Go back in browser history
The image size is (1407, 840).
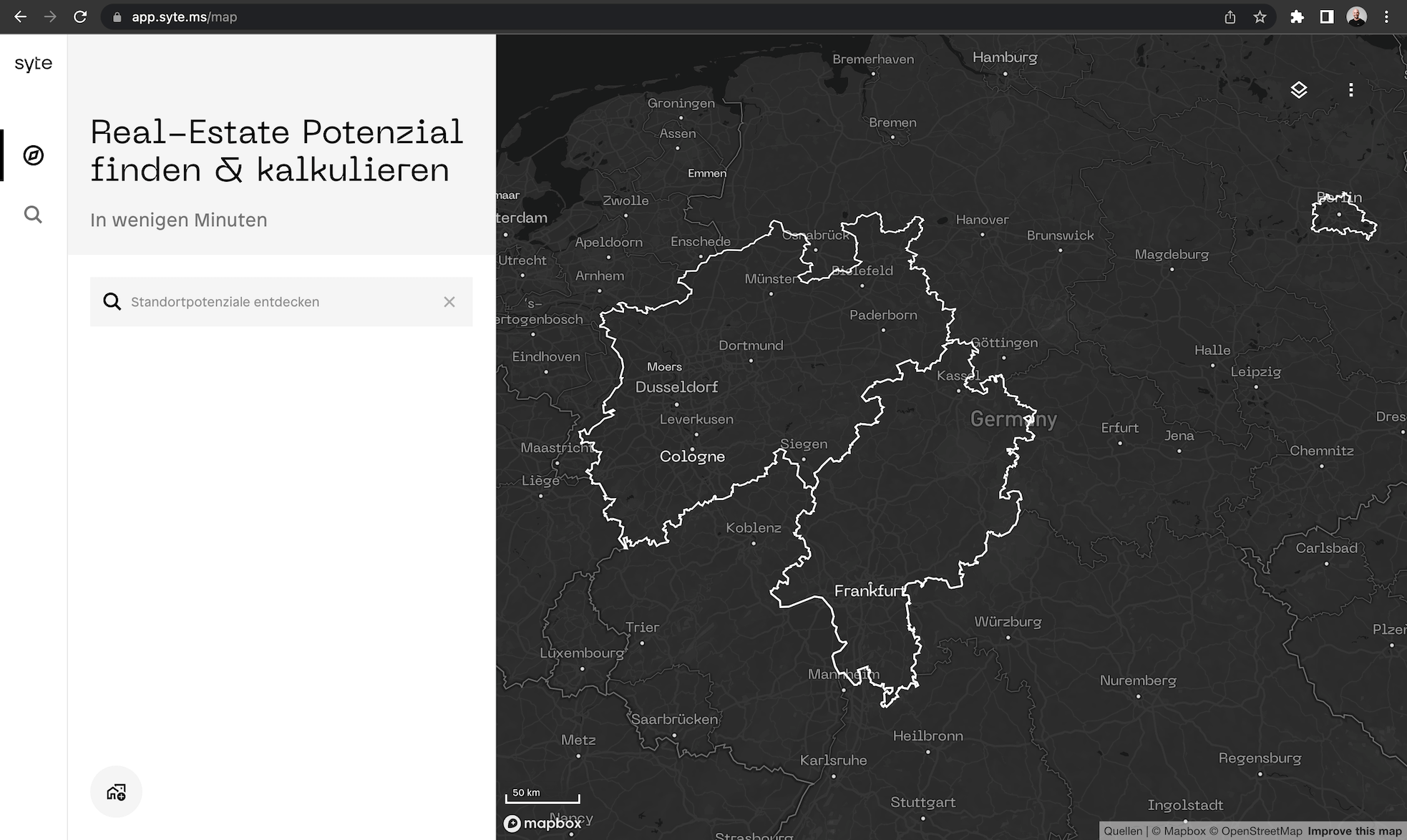tap(20, 16)
